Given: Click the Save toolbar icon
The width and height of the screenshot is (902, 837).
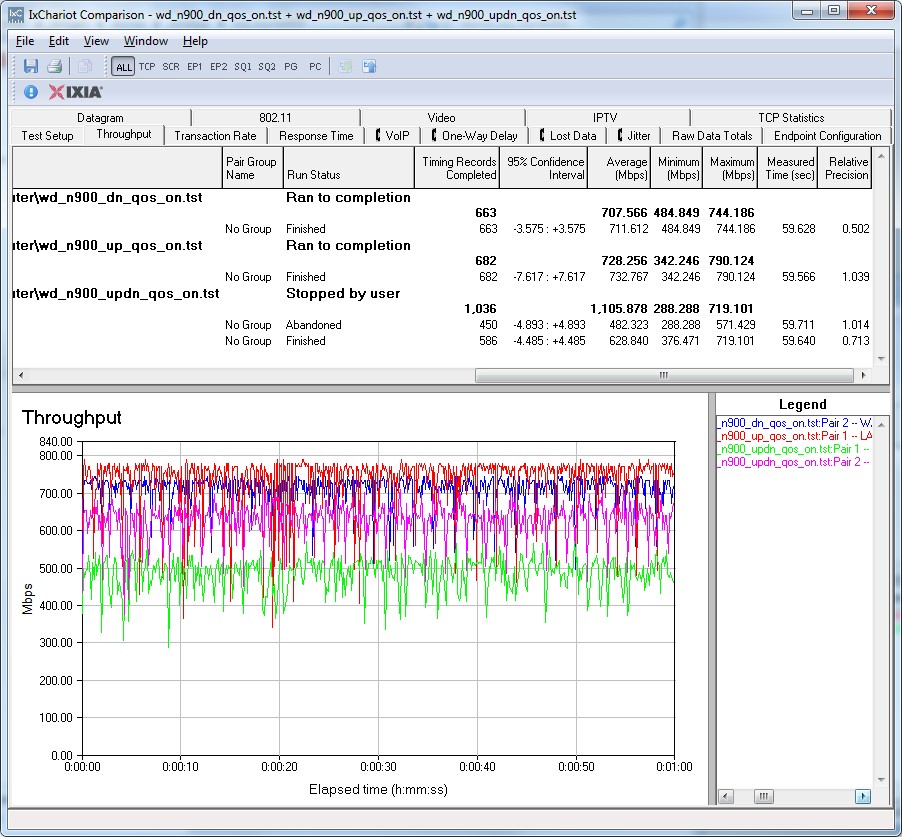Looking at the screenshot, I should coord(30,66).
